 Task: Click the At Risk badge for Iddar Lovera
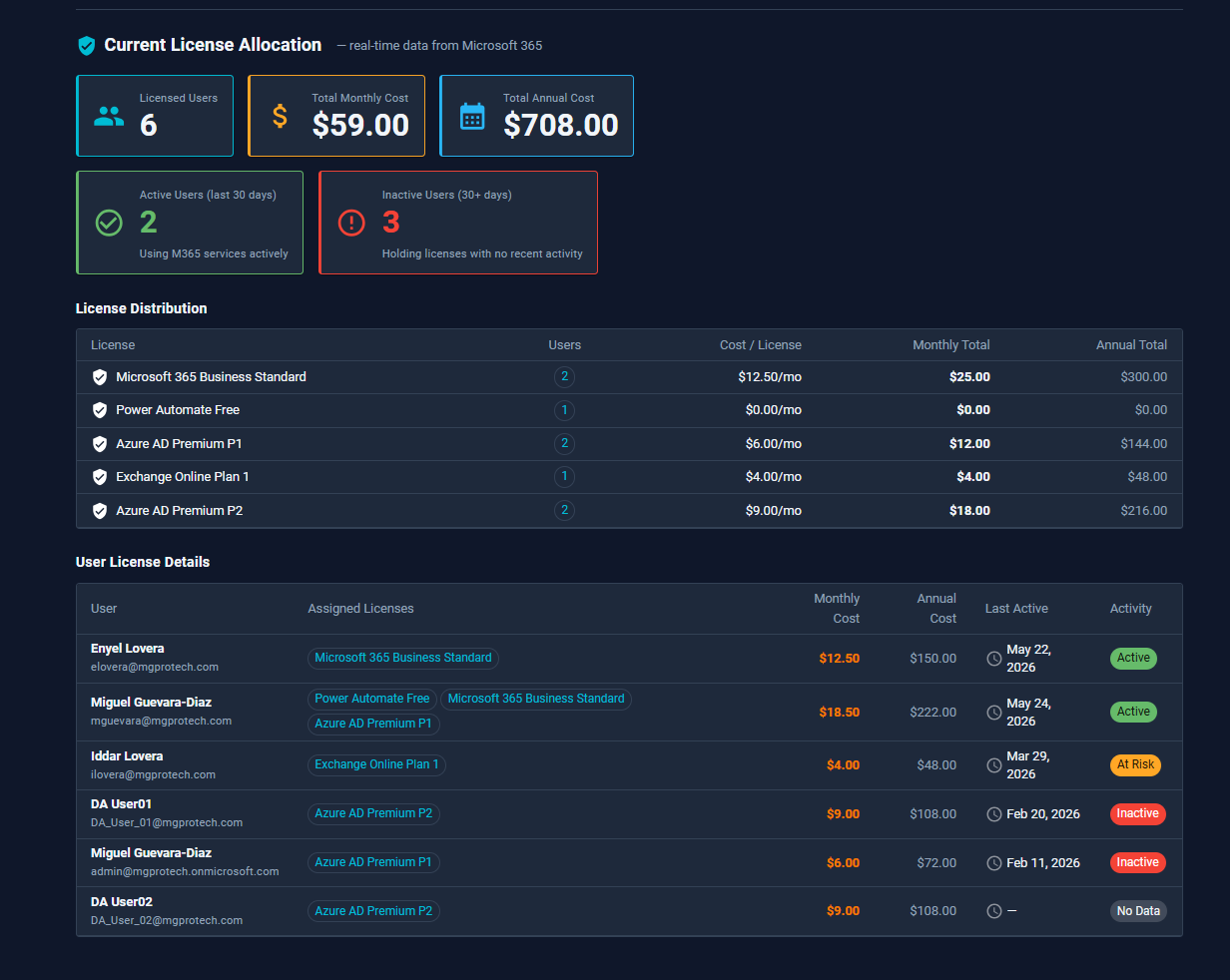[x=1135, y=764]
